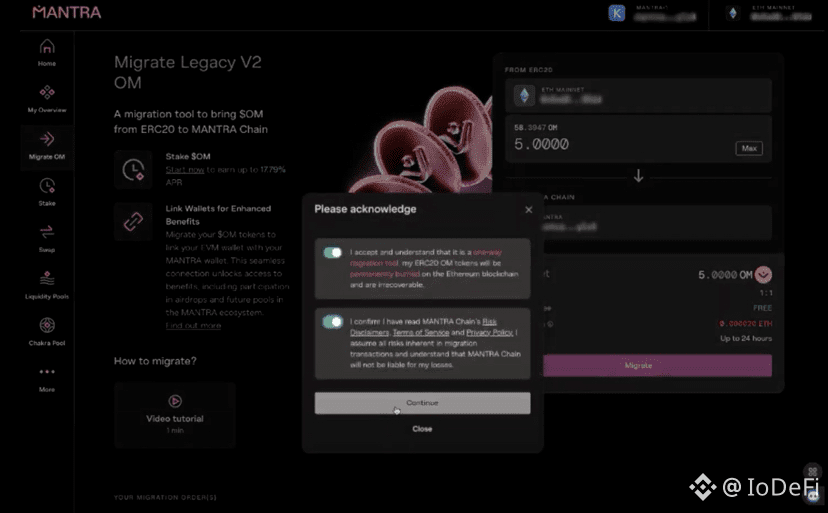Image resolution: width=828 pixels, height=513 pixels.
Task: Open Liquidity Pools in the sidebar
Action: 47,285
